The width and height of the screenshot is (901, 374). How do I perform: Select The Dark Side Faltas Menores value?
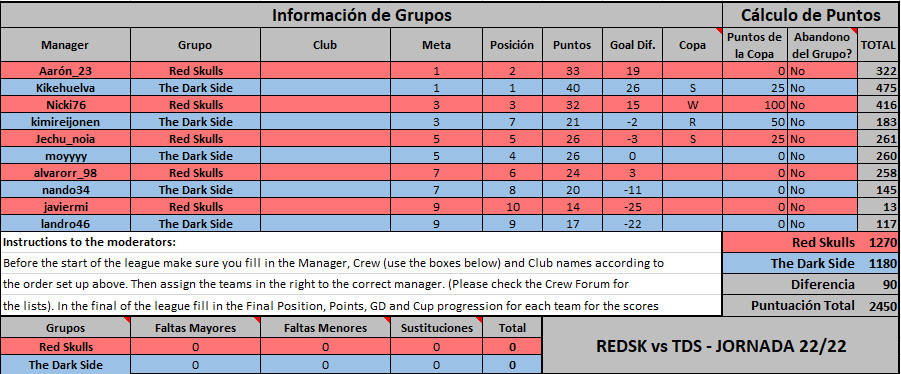tap(326, 365)
